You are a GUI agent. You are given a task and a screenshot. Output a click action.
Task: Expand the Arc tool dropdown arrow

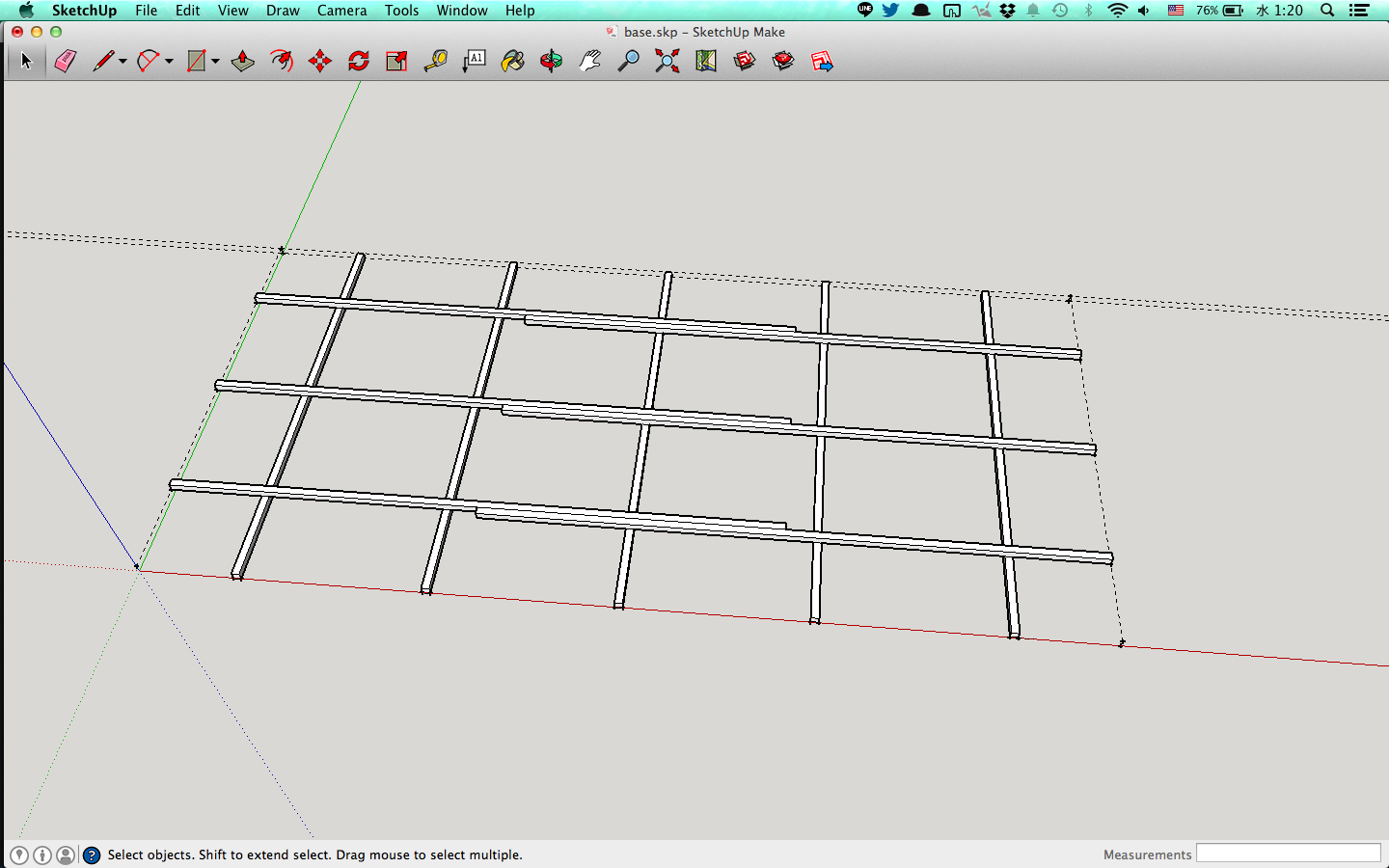(x=169, y=62)
